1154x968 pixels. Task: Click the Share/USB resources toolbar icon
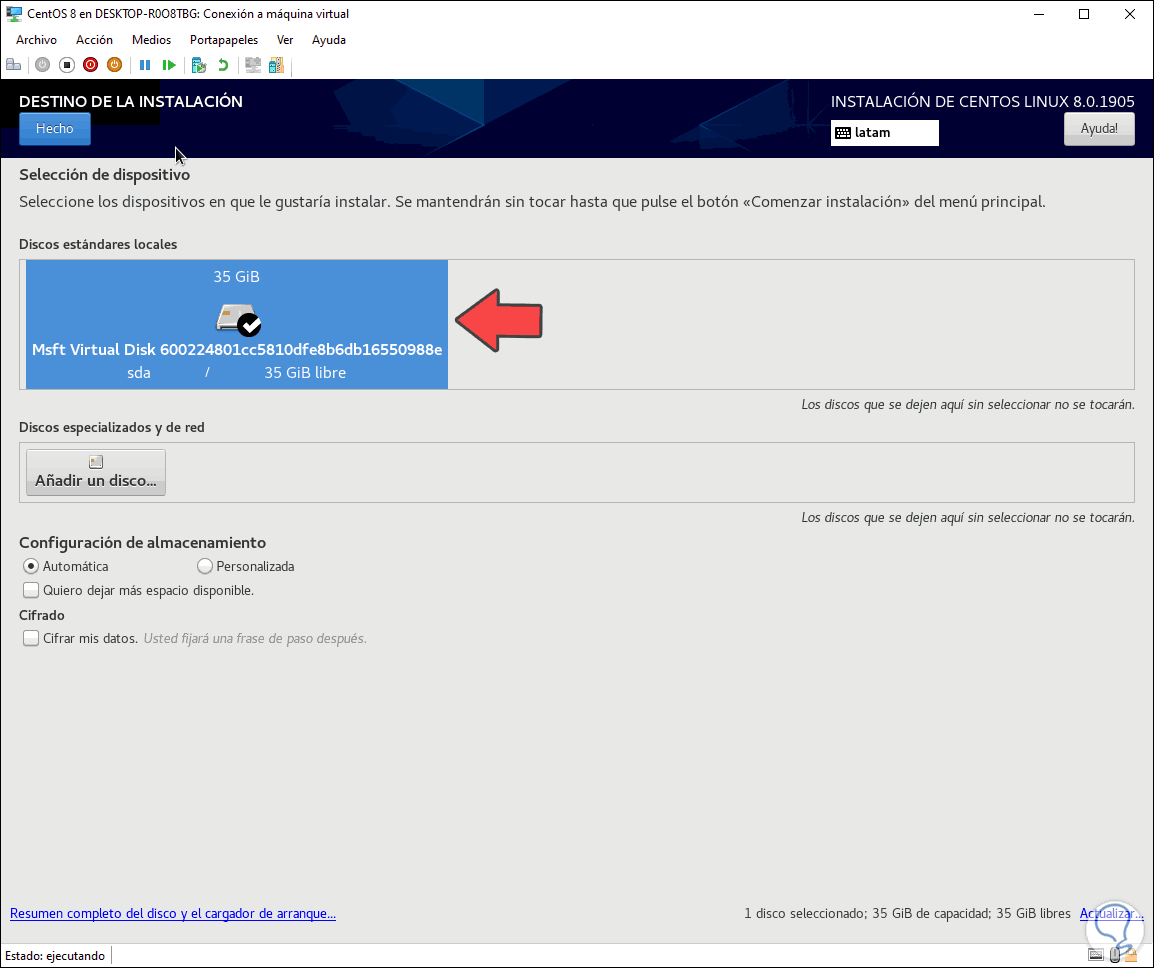tap(276, 66)
